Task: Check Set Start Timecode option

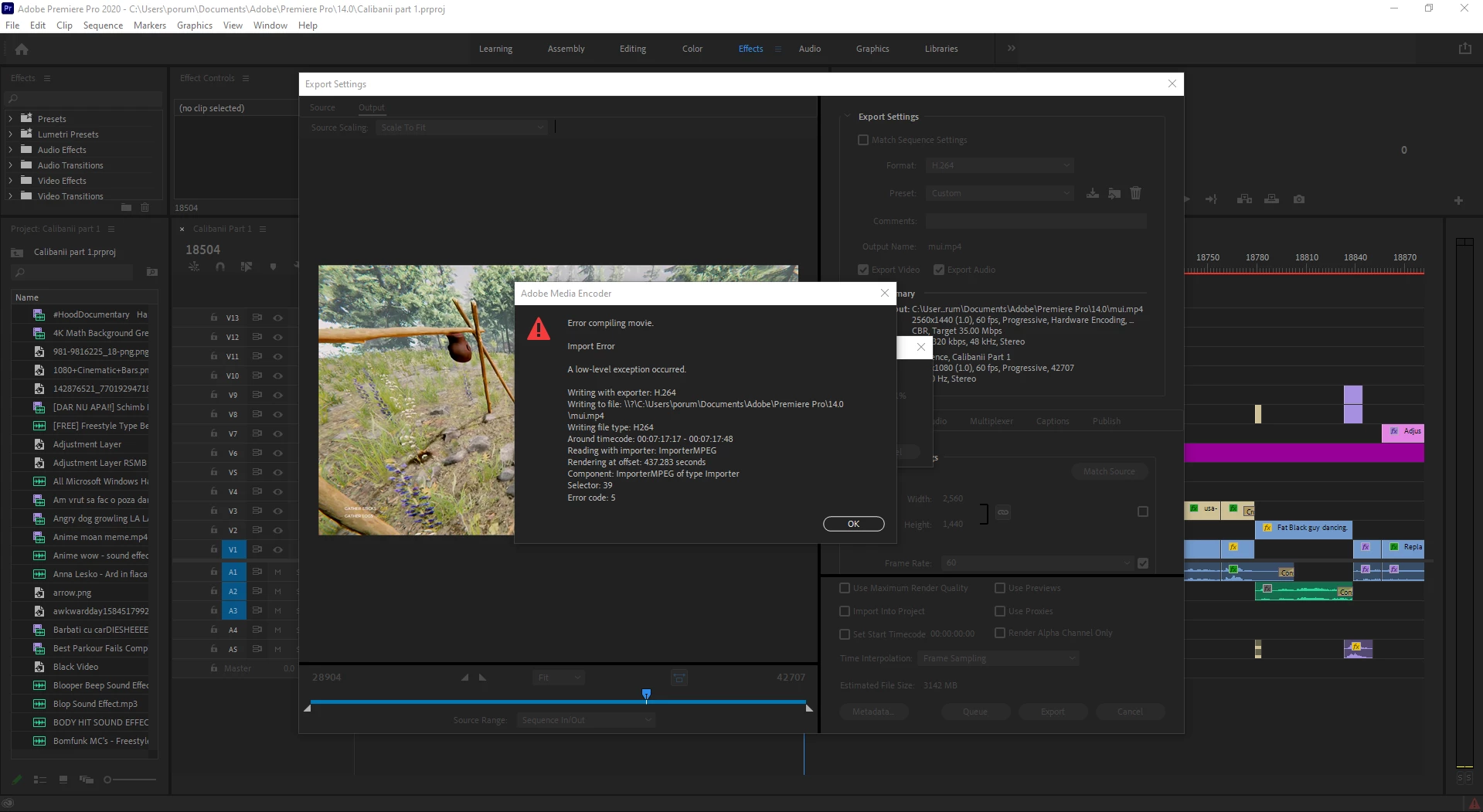Action: click(x=845, y=634)
